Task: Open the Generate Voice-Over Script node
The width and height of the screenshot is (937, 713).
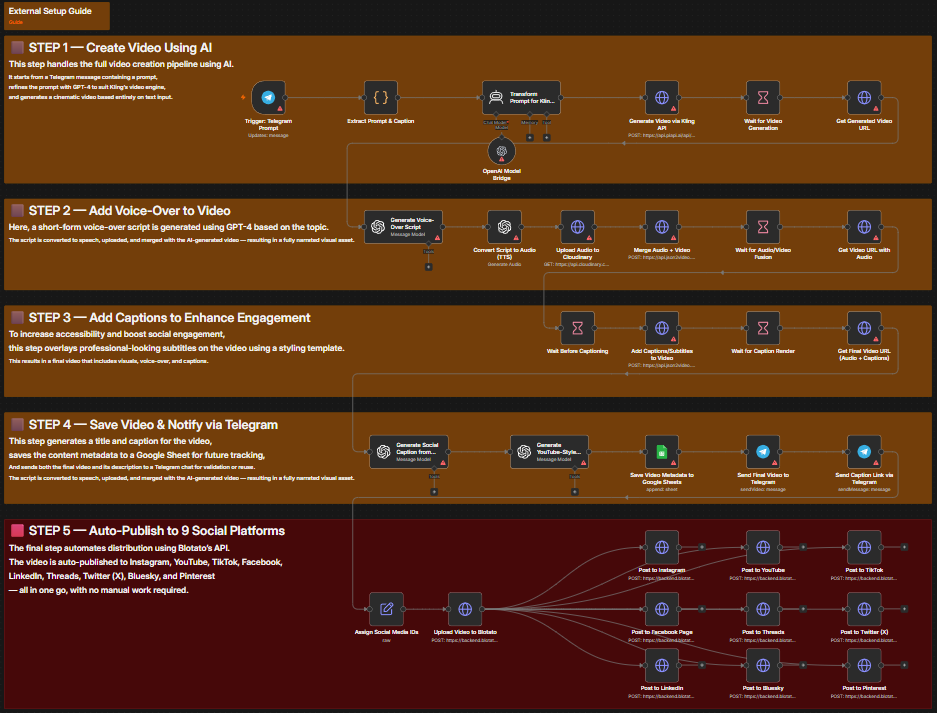Action: [x=403, y=227]
